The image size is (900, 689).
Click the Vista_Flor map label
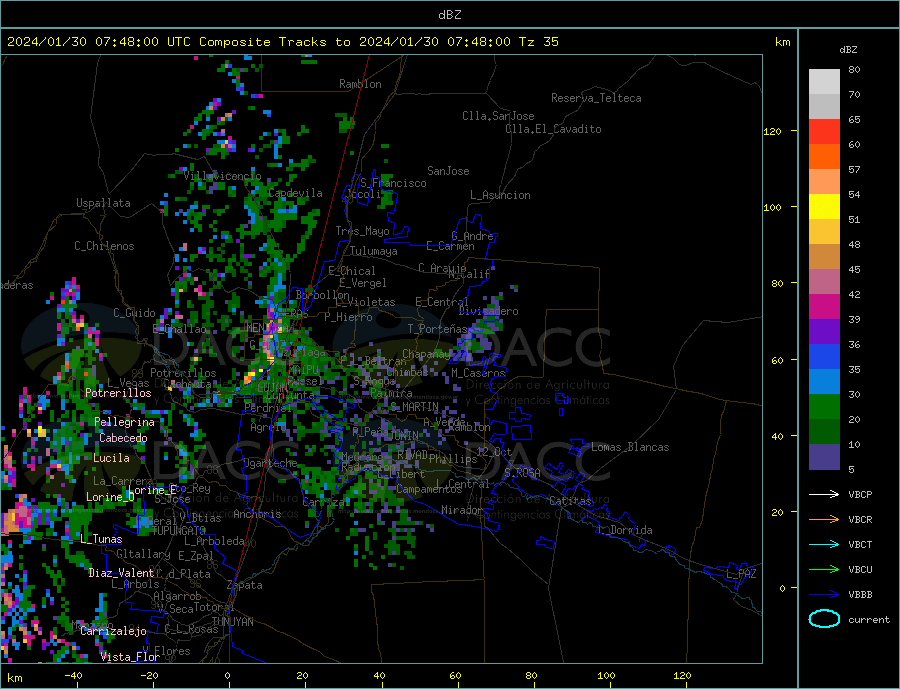click(130, 657)
